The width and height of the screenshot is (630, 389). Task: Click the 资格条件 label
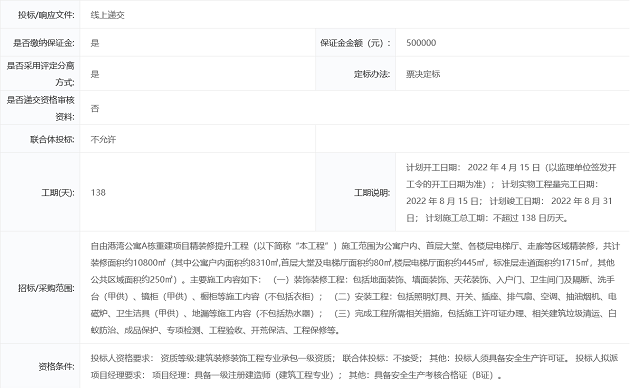57,366
